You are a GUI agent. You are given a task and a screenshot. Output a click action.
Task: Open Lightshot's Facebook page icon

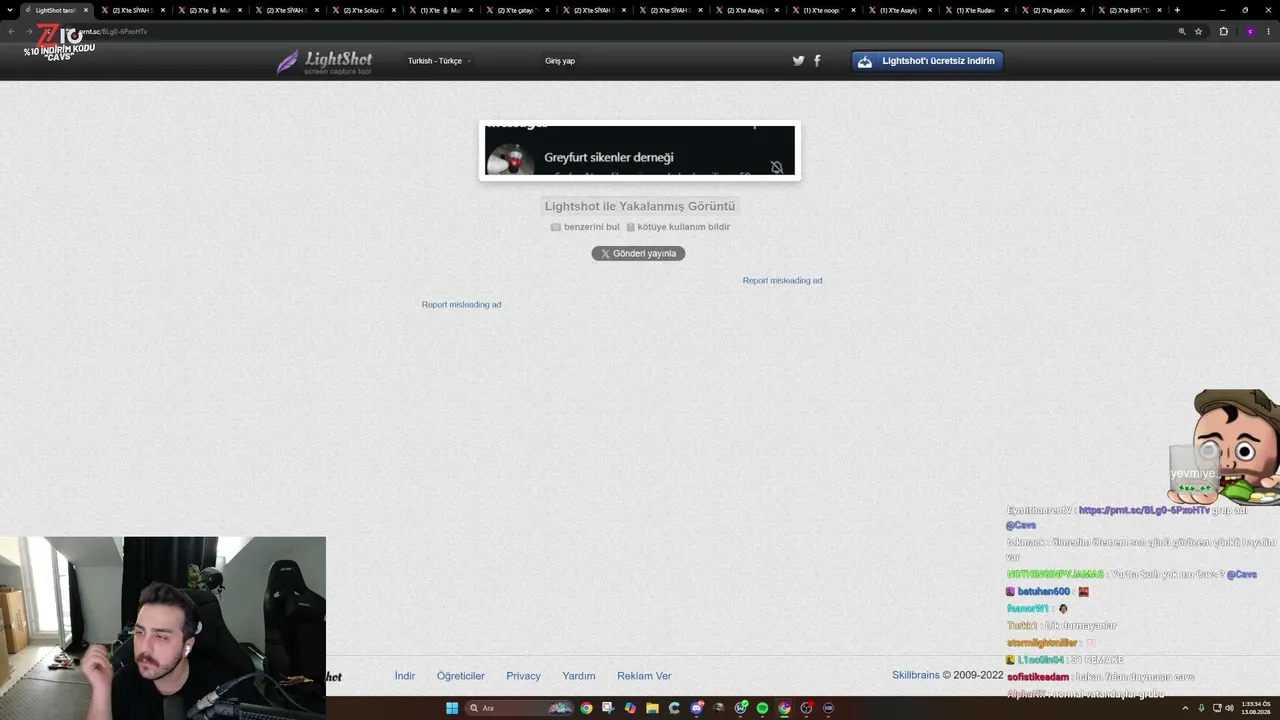817,61
